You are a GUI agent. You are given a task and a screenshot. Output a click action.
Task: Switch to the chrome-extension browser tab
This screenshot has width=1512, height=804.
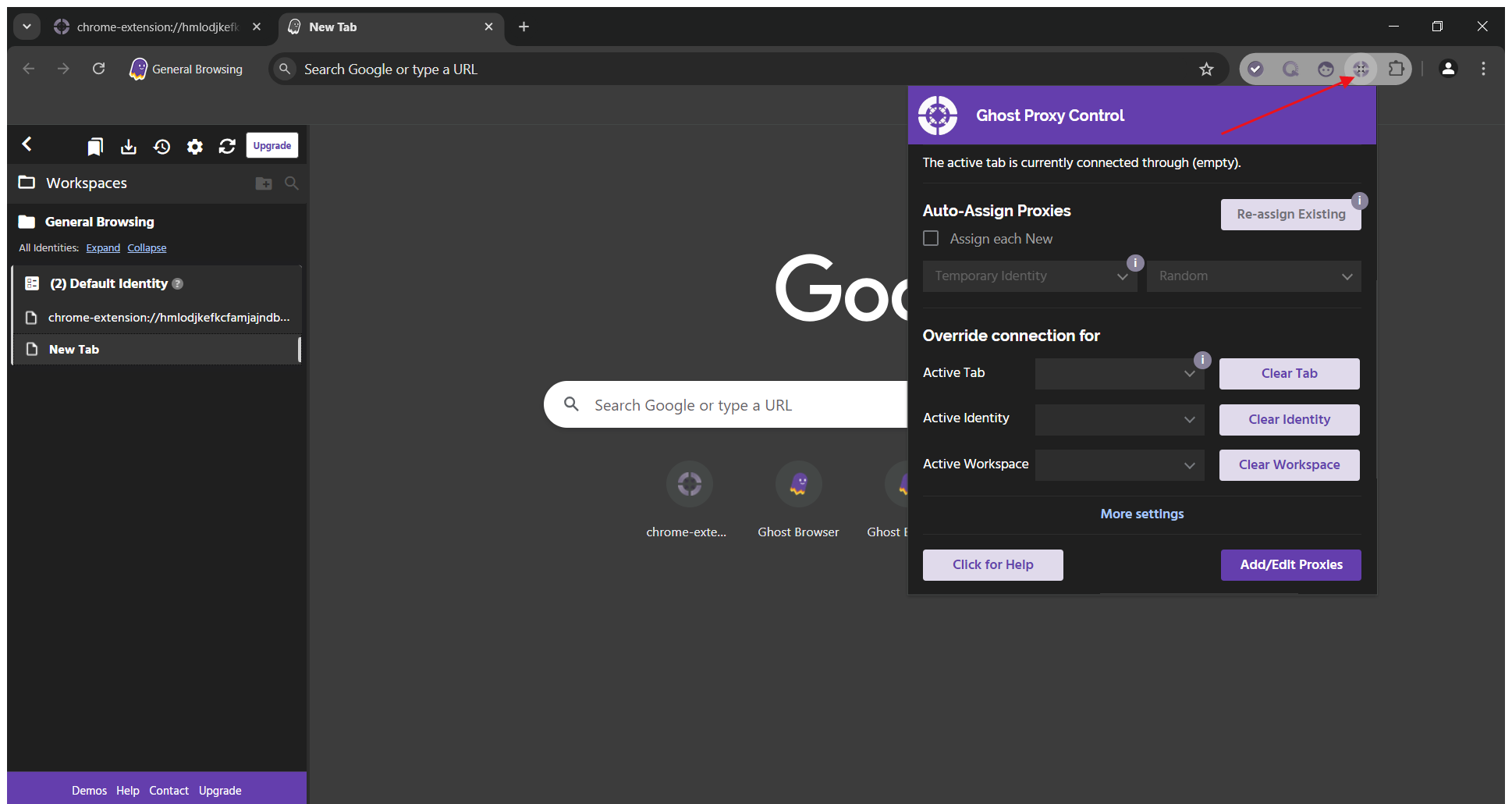pos(156,27)
